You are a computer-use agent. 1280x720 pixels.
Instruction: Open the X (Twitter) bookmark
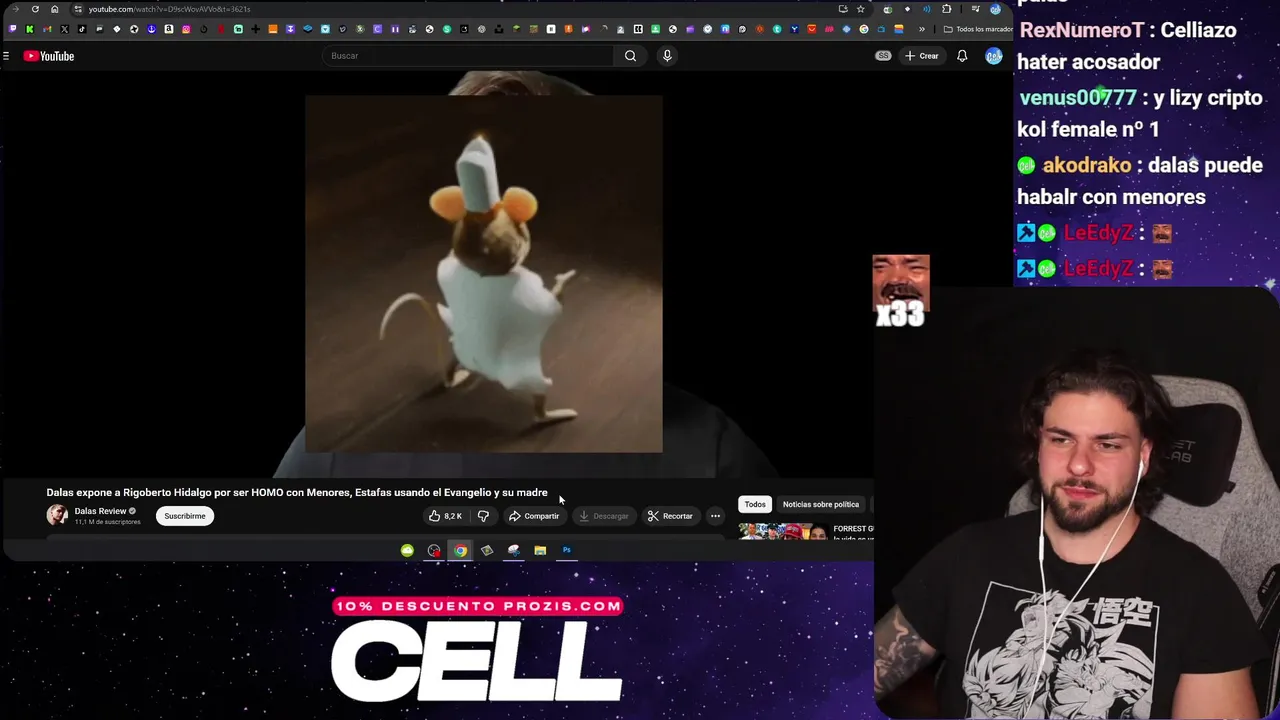[x=64, y=29]
